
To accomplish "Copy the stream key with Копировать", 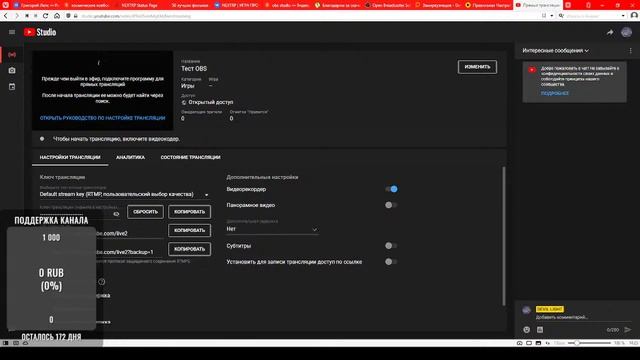I will 189,212.
